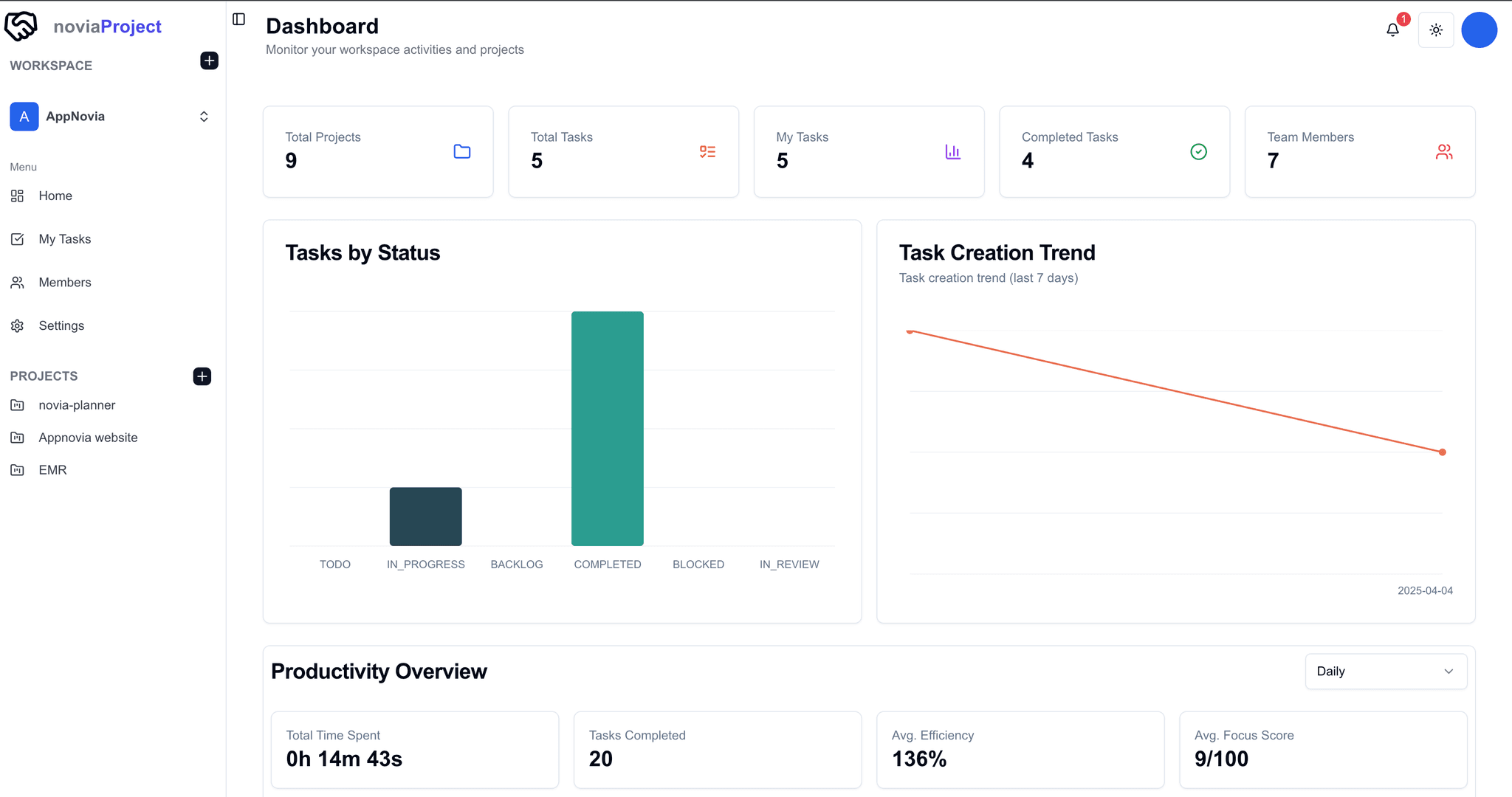Click the notification bell icon

(x=1392, y=30)
